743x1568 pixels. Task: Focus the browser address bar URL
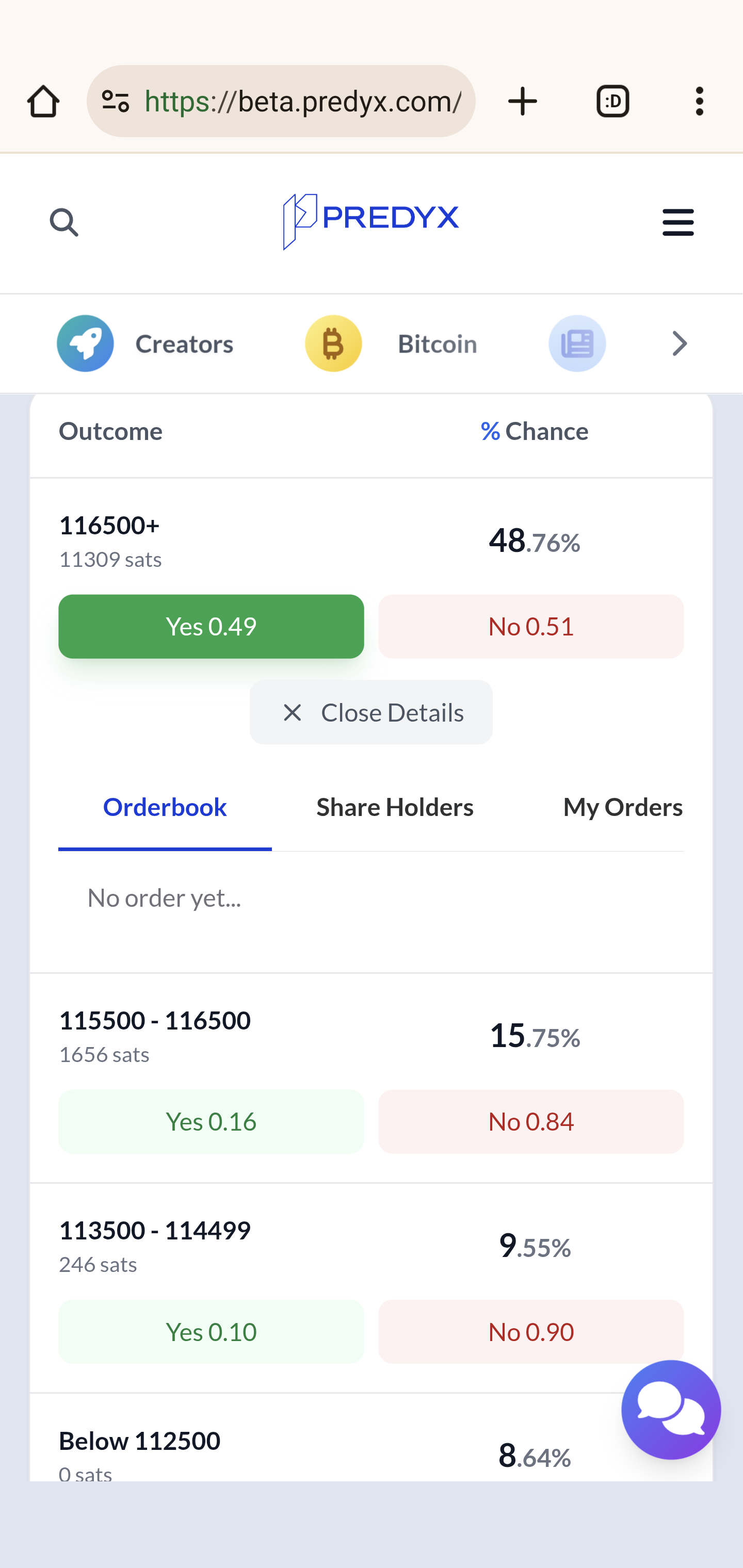tap(302, 101)
